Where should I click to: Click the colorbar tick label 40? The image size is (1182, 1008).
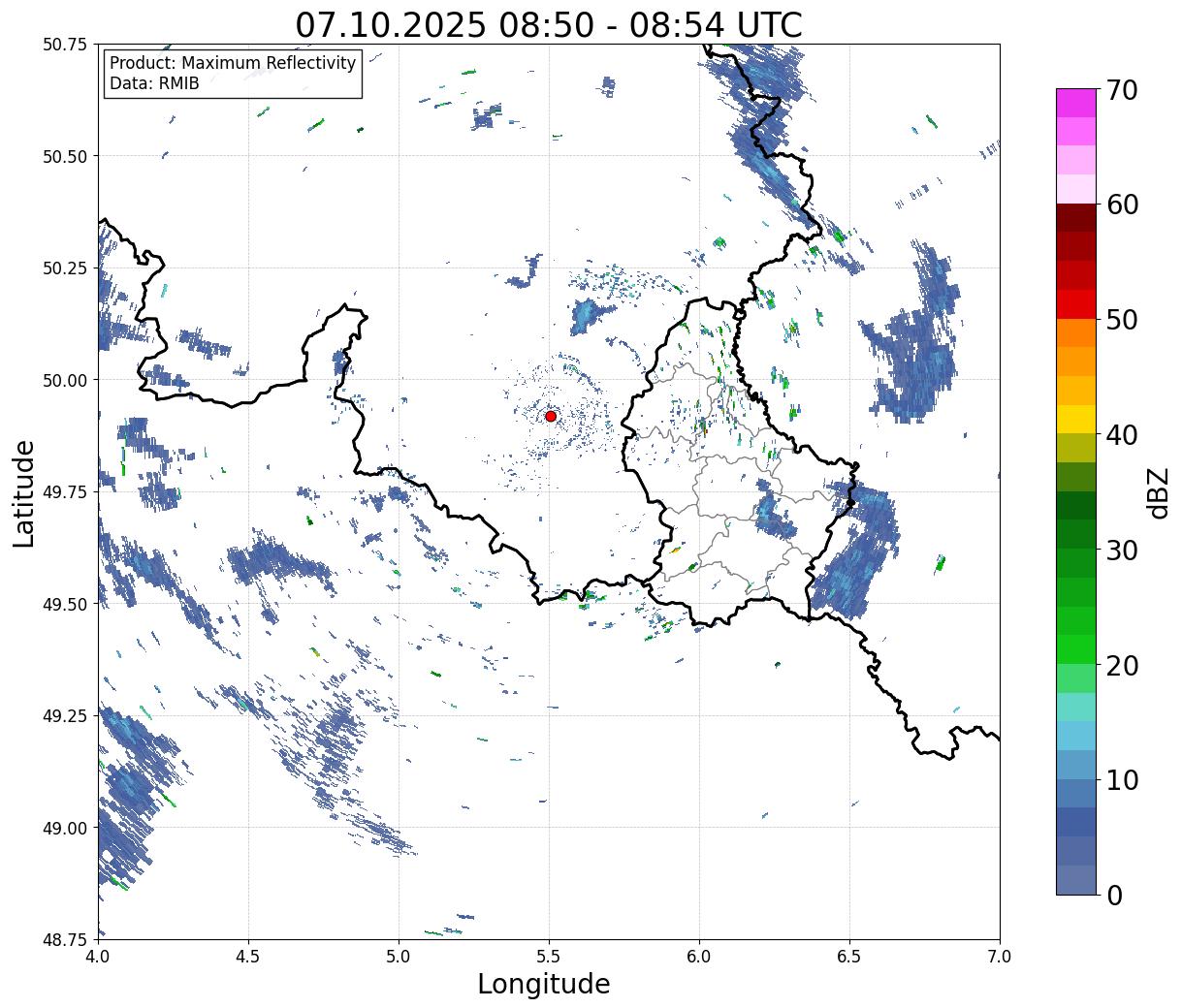point(1121,435)
